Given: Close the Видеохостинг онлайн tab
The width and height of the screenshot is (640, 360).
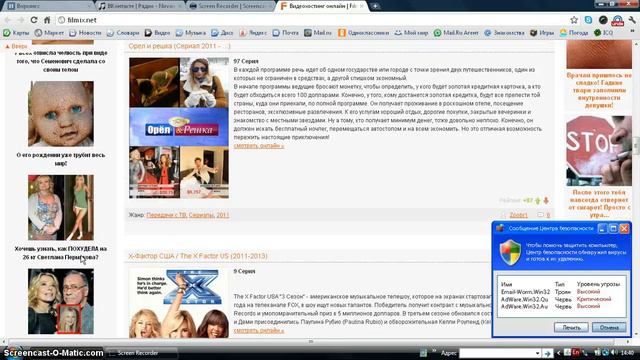Looking at the screenshot, I should tap(361, 6).
